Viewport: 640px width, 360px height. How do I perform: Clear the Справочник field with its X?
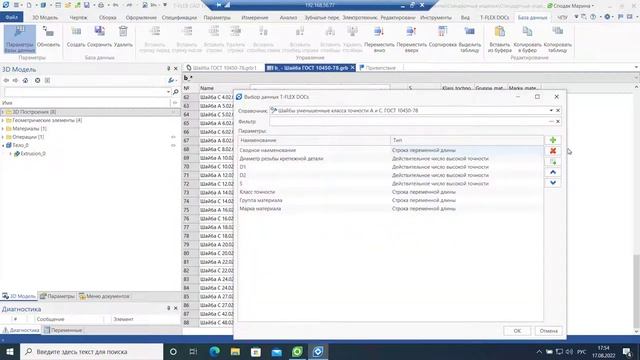pyautogui.click(x=558, y=111)
